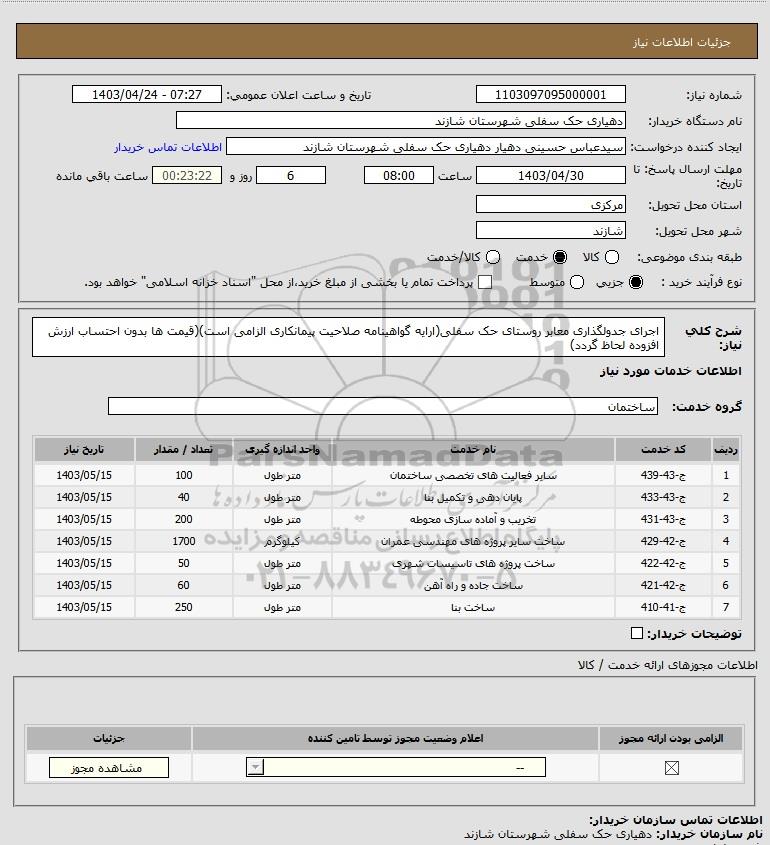Click service code ج-43-431
770x845 pixels.
point(663,520)
